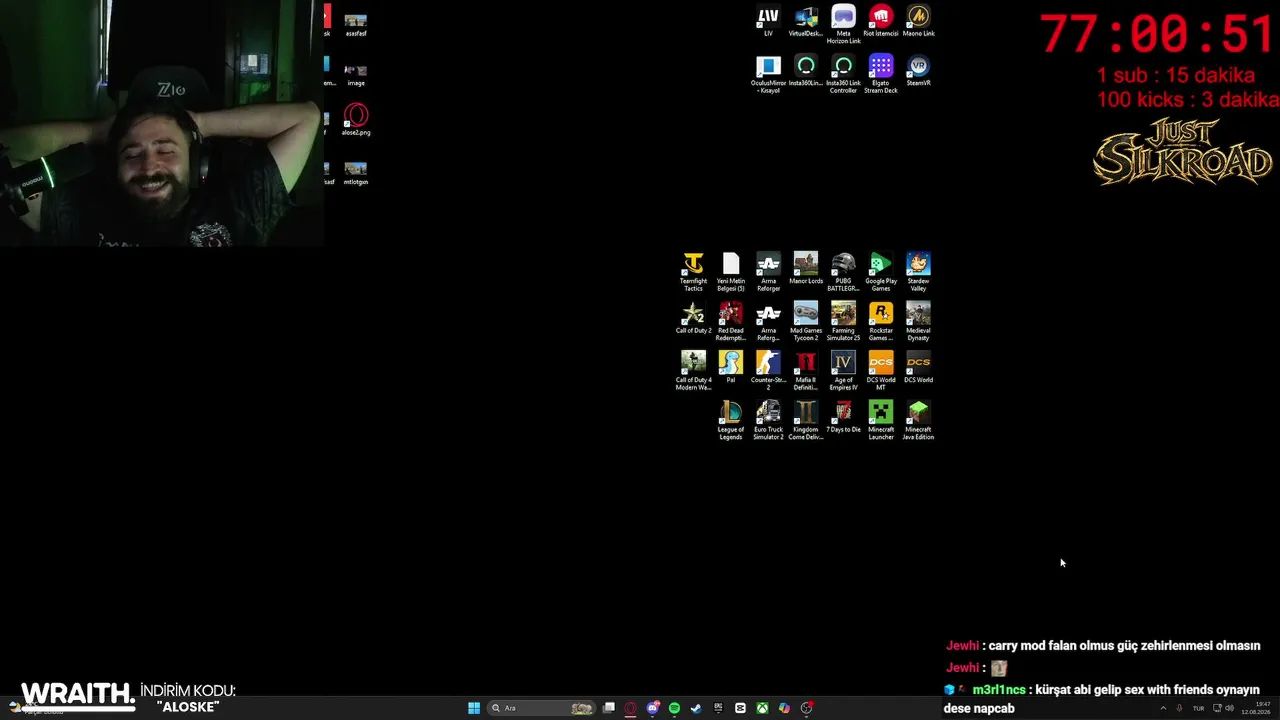Viewport: 1280px width, 720px height.
Task: Switch to Discord in the taskbar
Action: pyautogui.click(x=652, y=708)
